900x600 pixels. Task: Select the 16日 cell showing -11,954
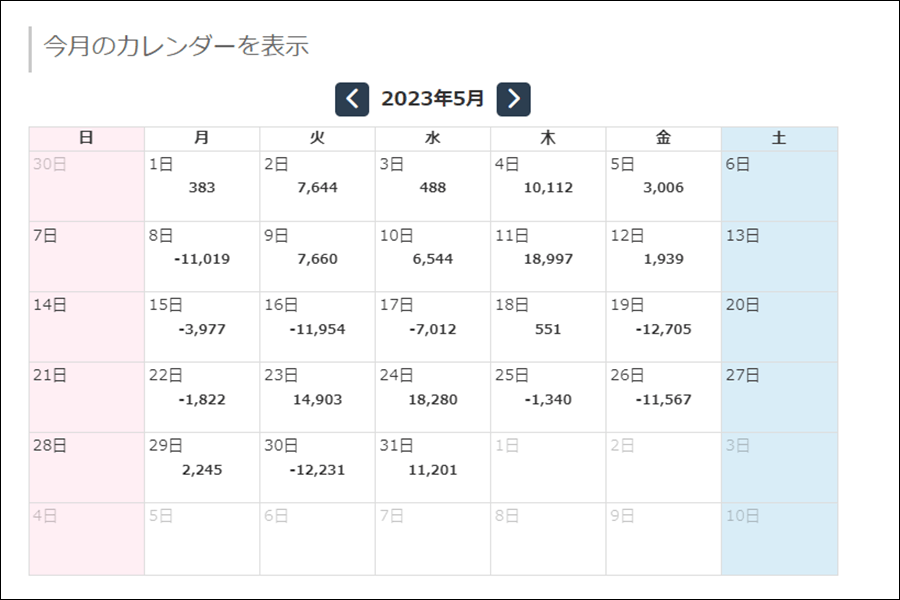pos(317,327)
